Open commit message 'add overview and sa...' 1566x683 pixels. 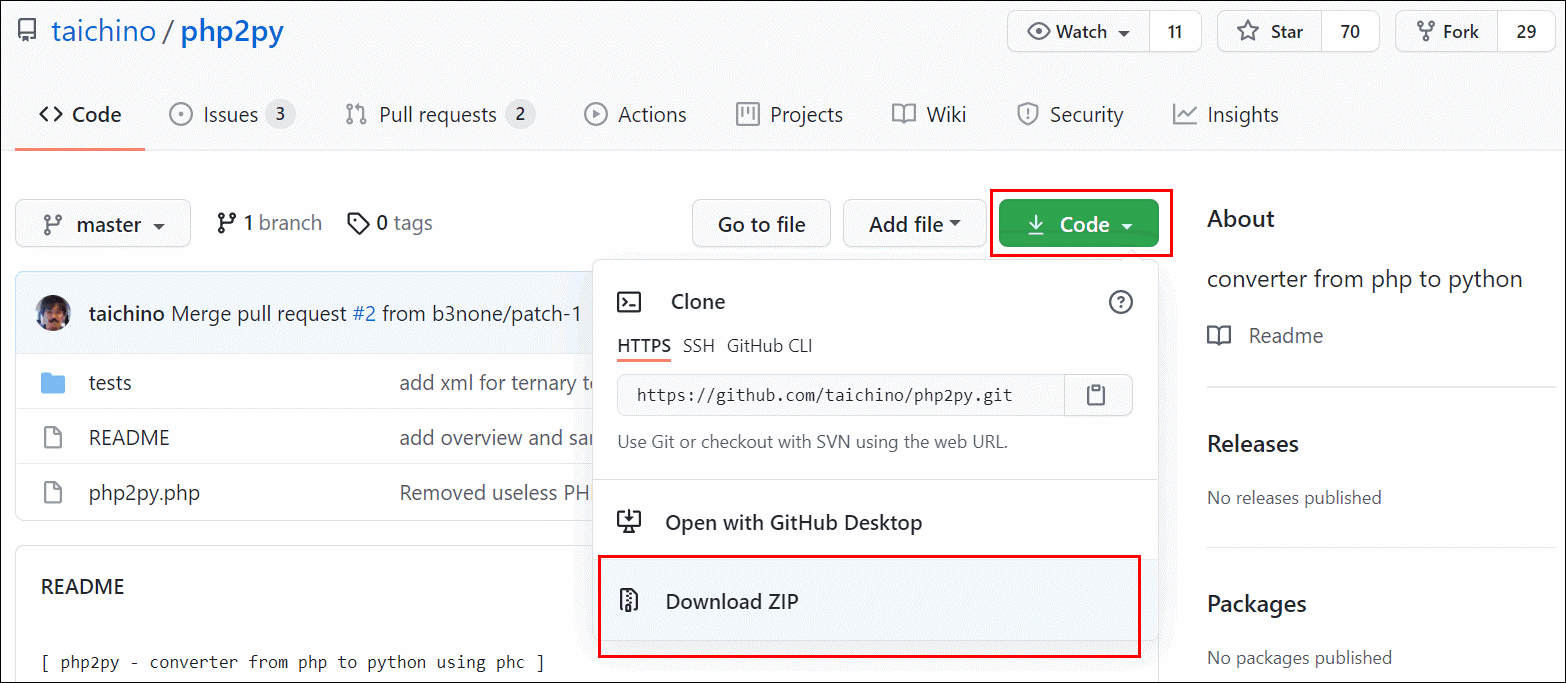click(x=496, y=438)
